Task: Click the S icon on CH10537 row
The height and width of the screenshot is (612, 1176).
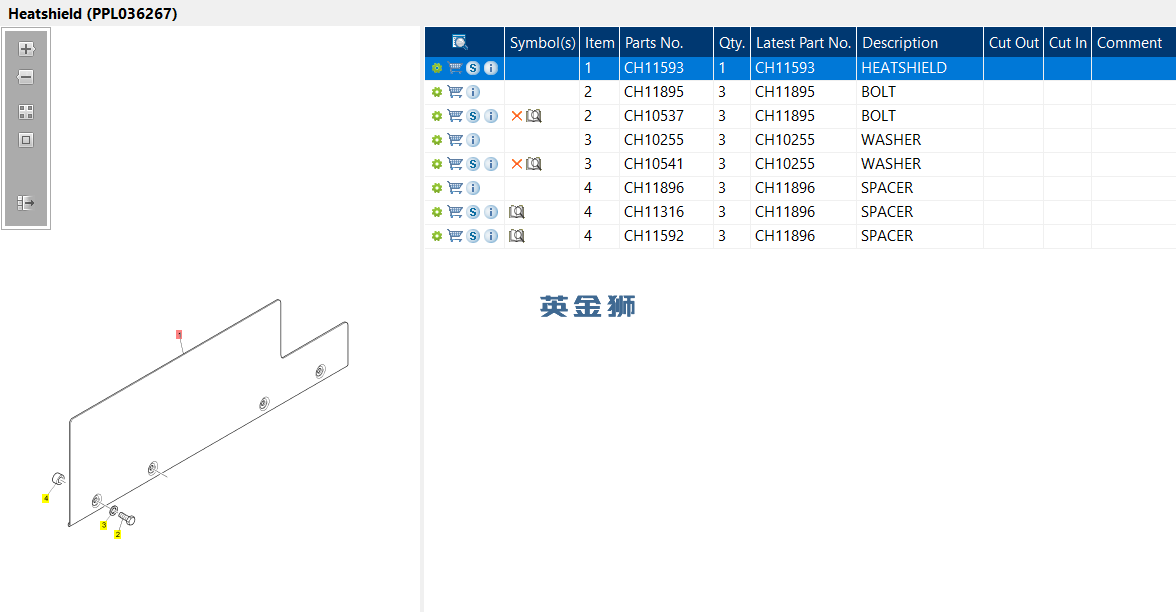Action: pyautogui.click(x=472, y=116)
